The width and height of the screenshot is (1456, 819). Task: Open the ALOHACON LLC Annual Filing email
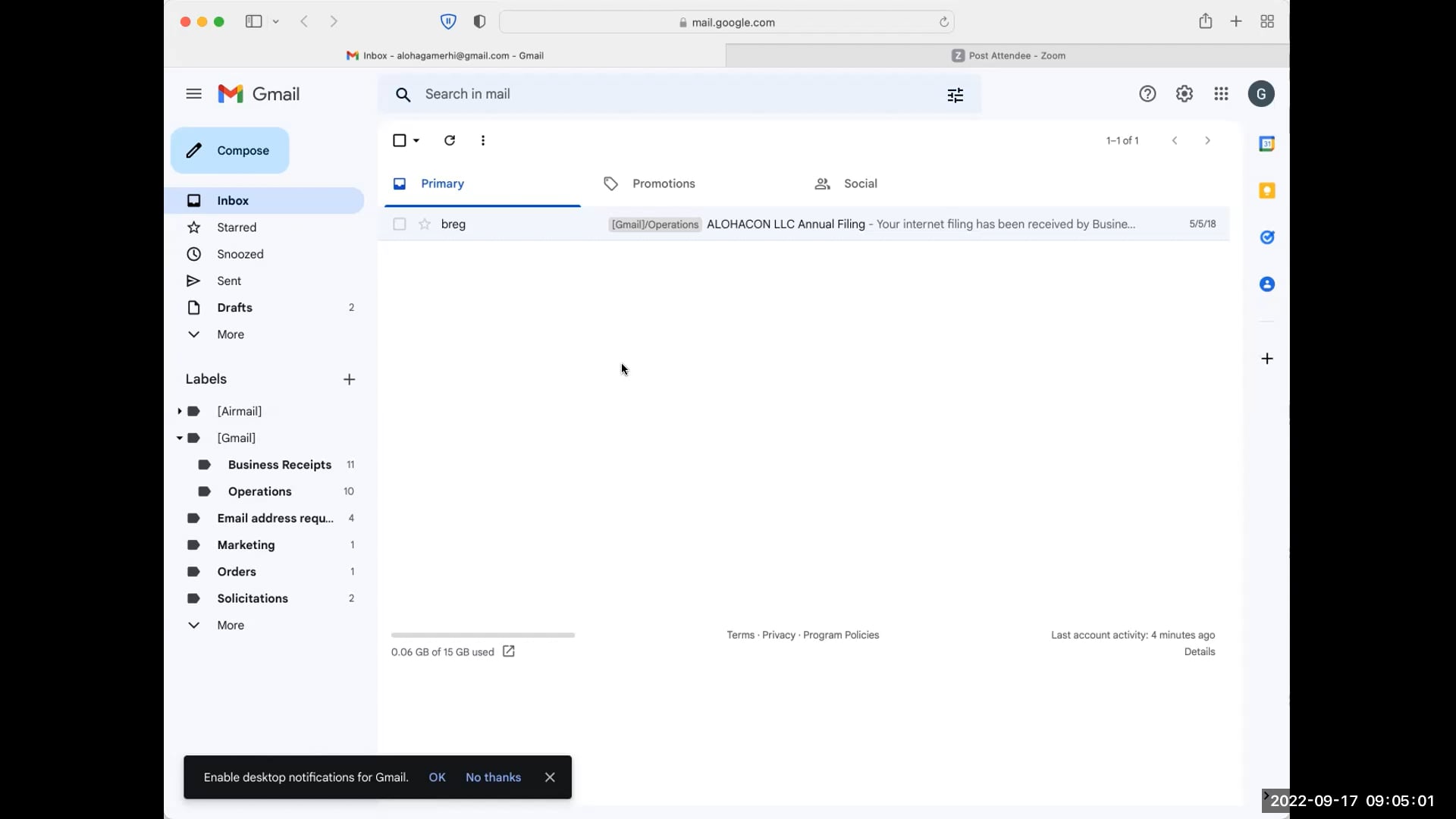pyautogui.click(x=804, y=224)
